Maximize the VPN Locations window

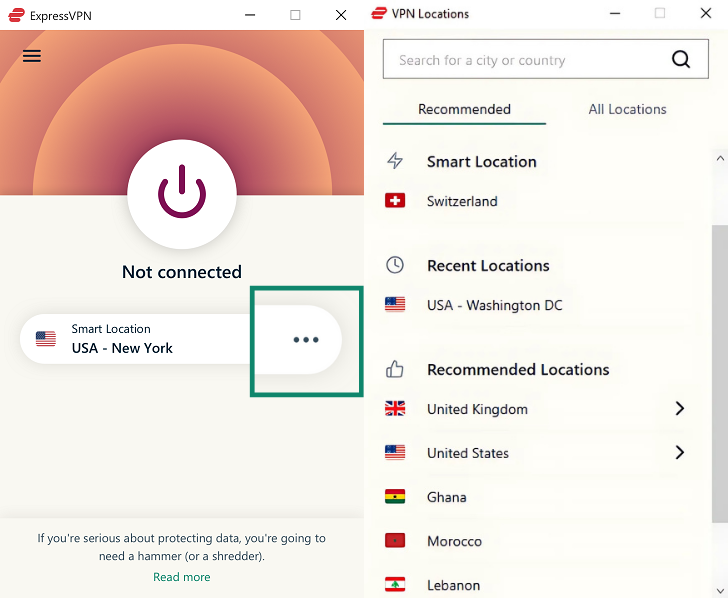[660, 14]
